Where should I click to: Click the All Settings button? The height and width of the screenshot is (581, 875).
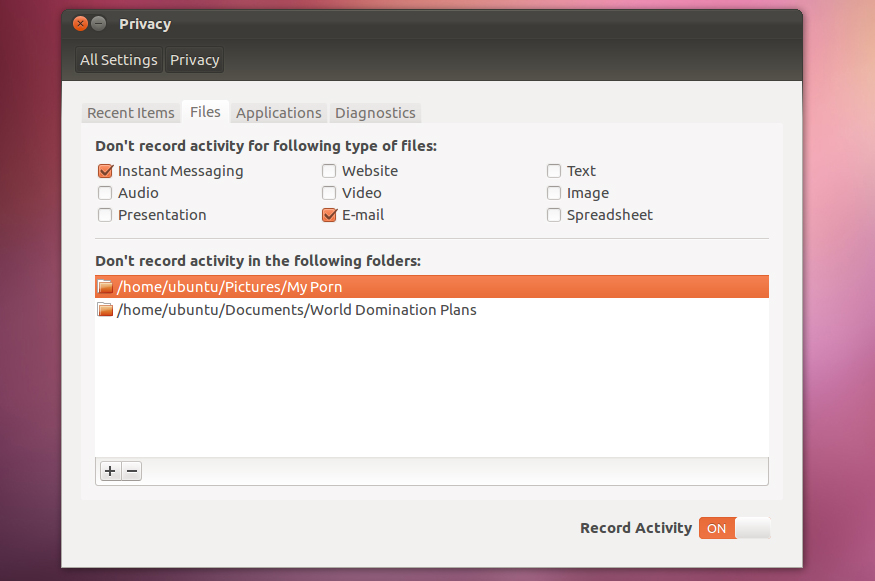pyautogui.click(x=119, y=60)
